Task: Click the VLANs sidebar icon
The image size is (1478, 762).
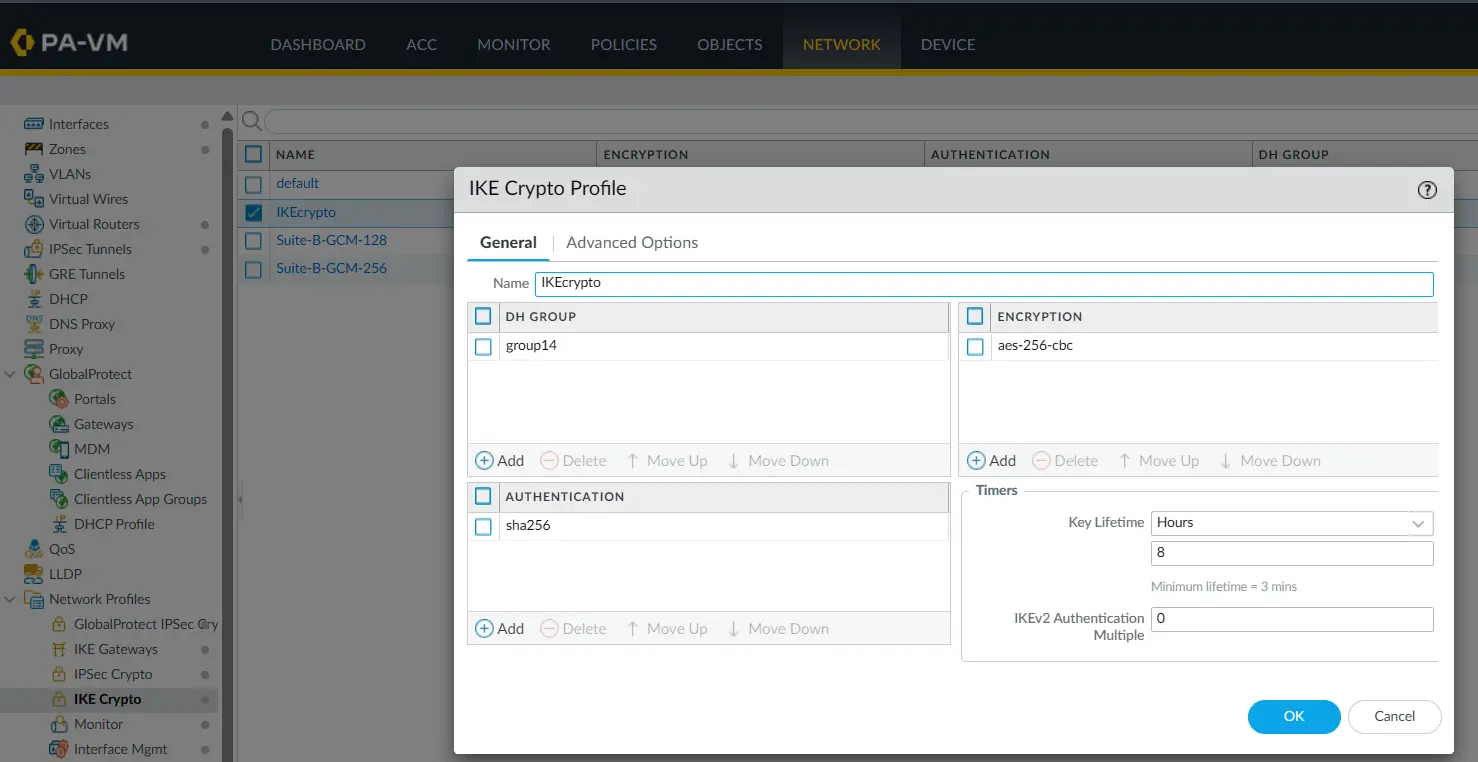Action: pyautogui.click(x=34, y=174)
